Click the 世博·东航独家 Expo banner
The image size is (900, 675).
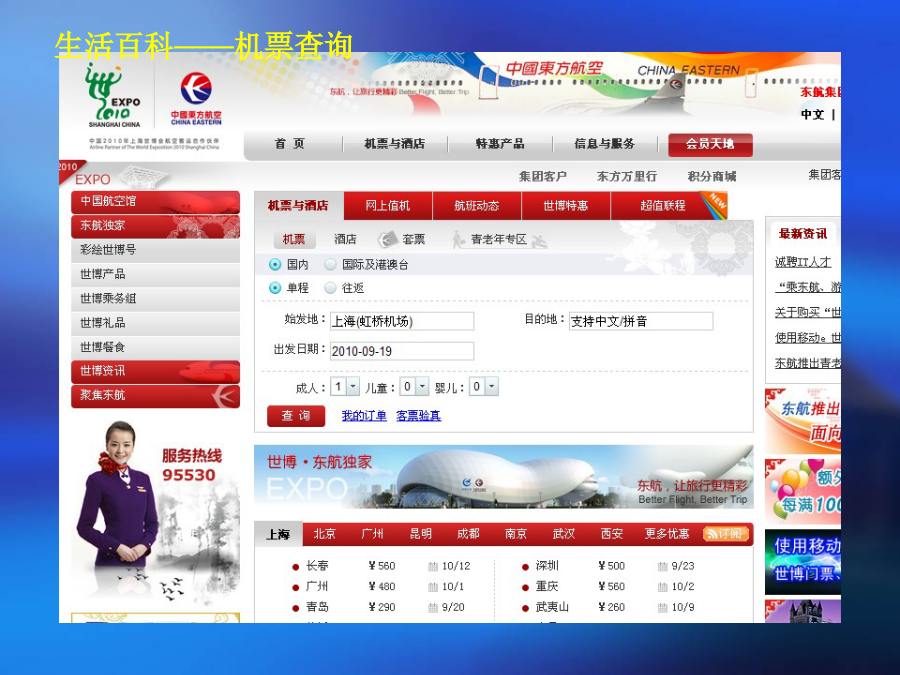click(504, 477)
